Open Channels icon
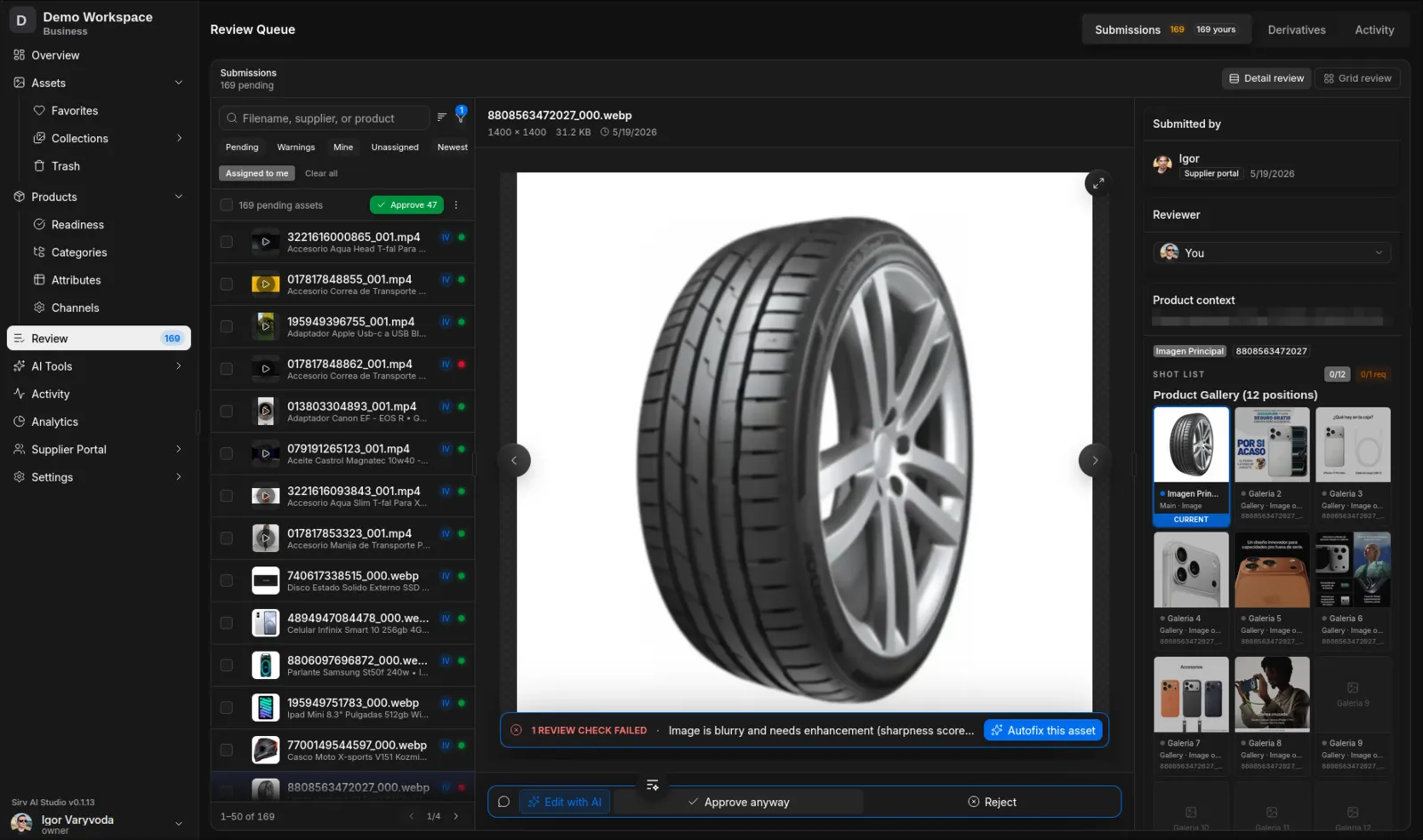The width and height of the screenshot is (1423, 840). click(39, 308)
